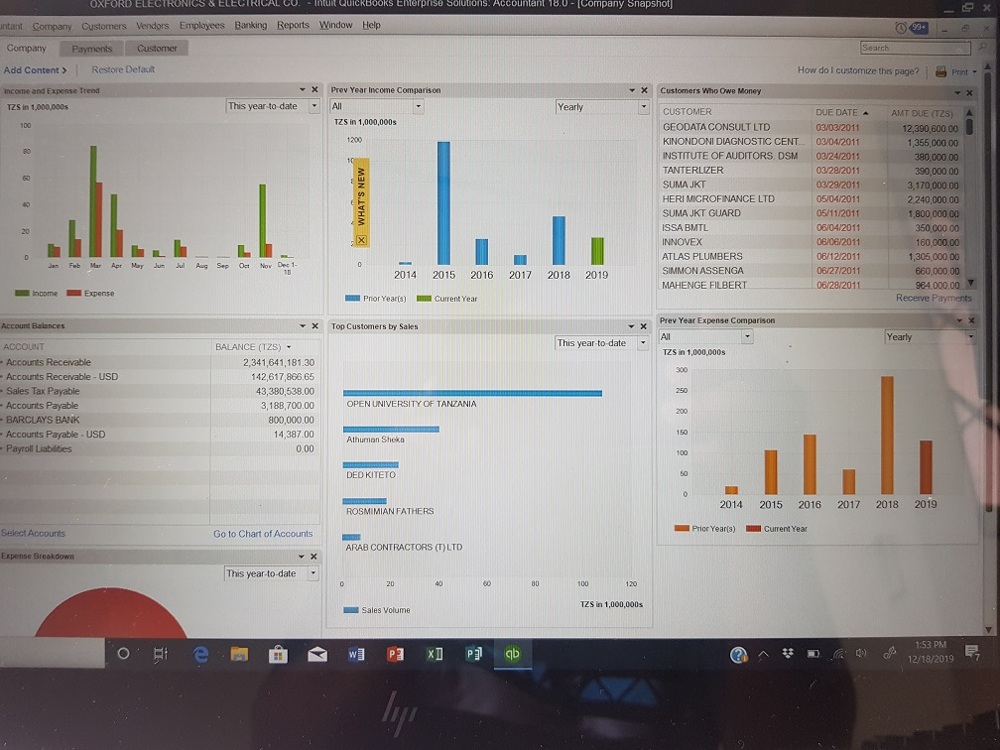1000x750 pixels.
Task: Click the Accounts Receivable - USD account row
Action: (158, 377)
